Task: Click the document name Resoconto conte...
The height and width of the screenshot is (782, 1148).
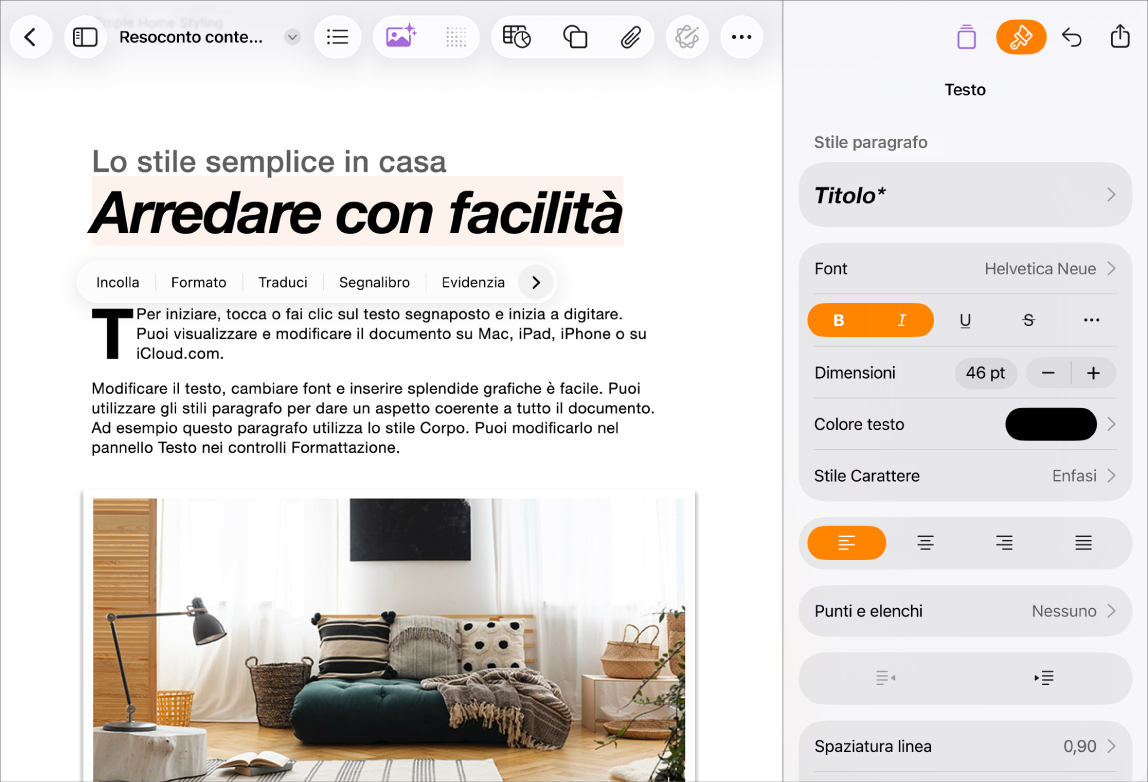Action: [x=191, y=37]
